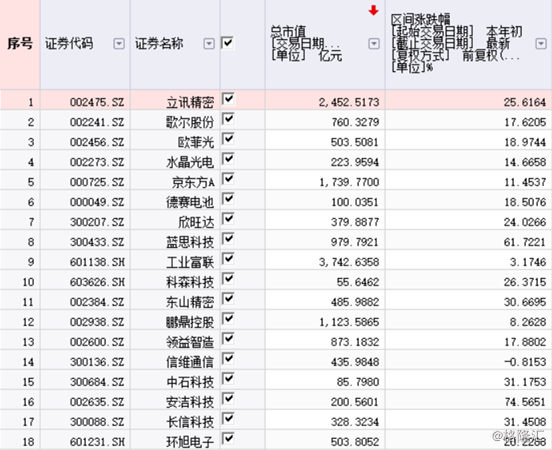
Task: Open the 证券名称 column filter dropdown
Action: (209, 44)
